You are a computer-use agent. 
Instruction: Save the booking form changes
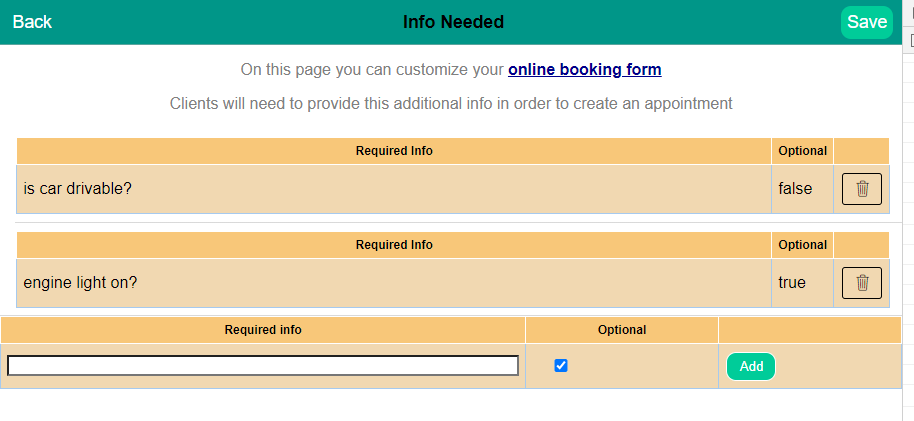tap(866, 22)
